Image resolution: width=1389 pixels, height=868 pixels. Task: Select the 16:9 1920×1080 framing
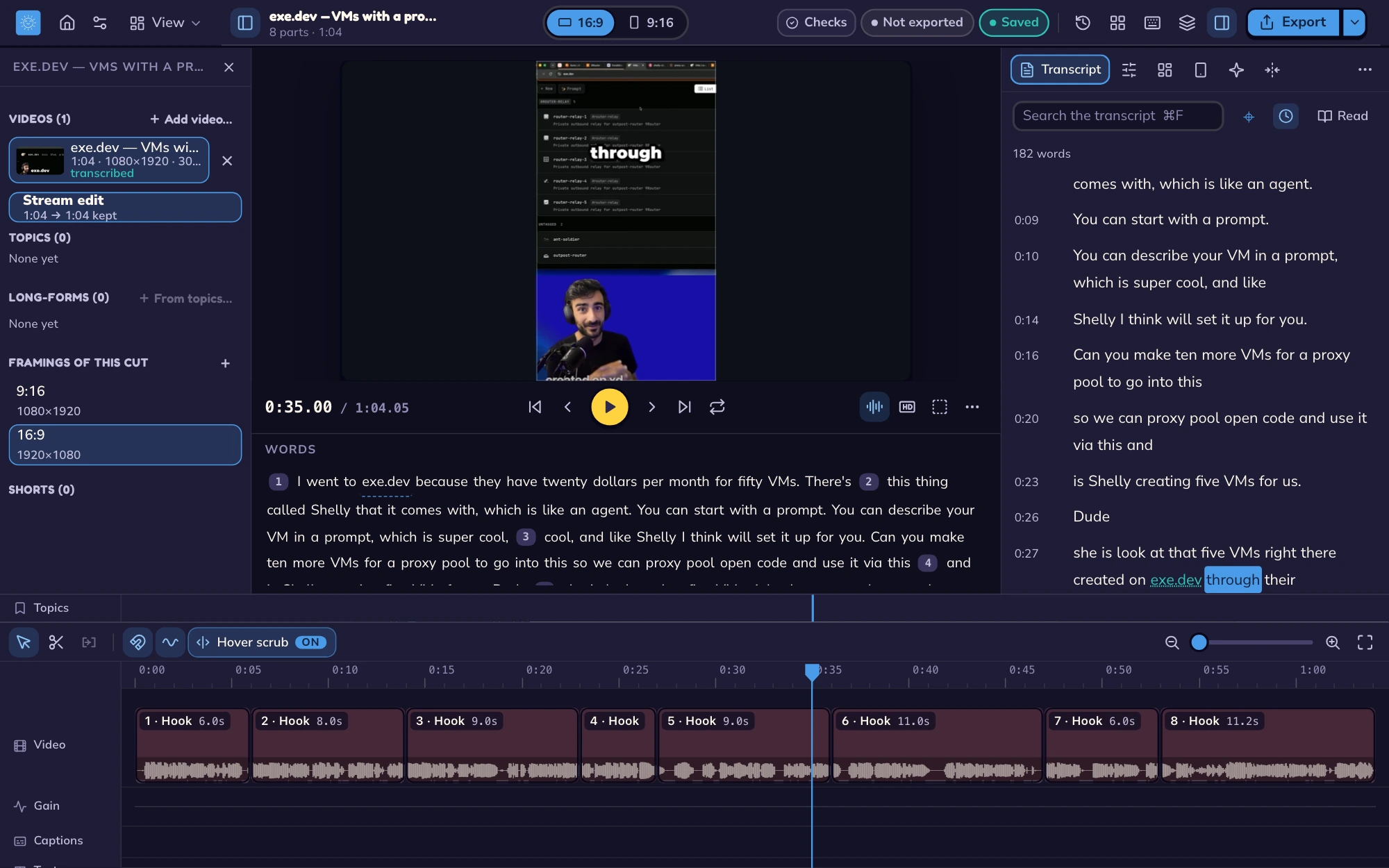(x=125, y=444)
